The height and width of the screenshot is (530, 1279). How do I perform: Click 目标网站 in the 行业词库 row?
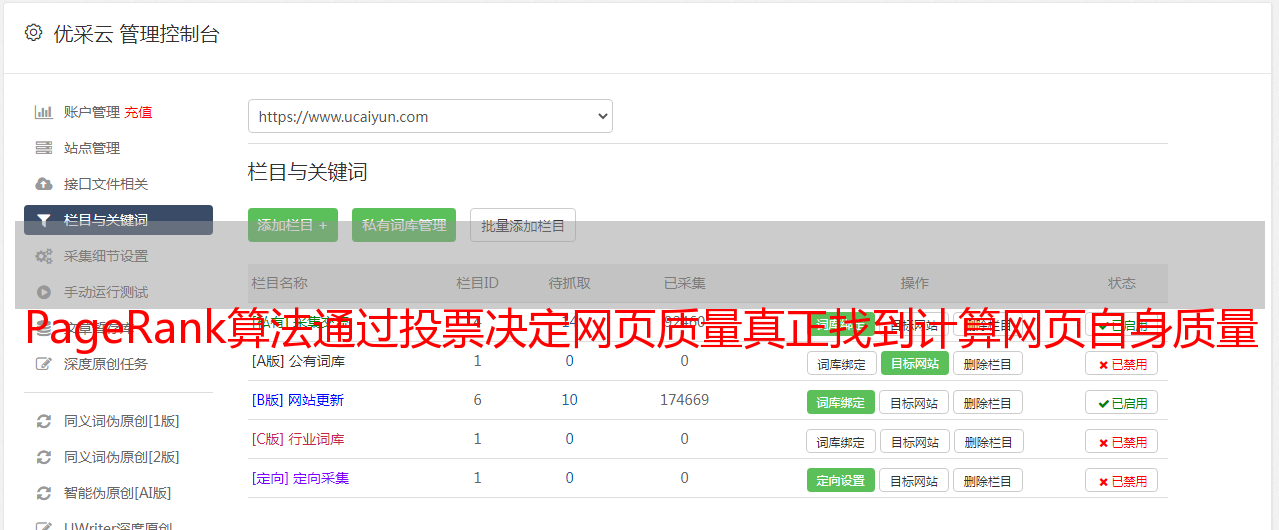914,441
